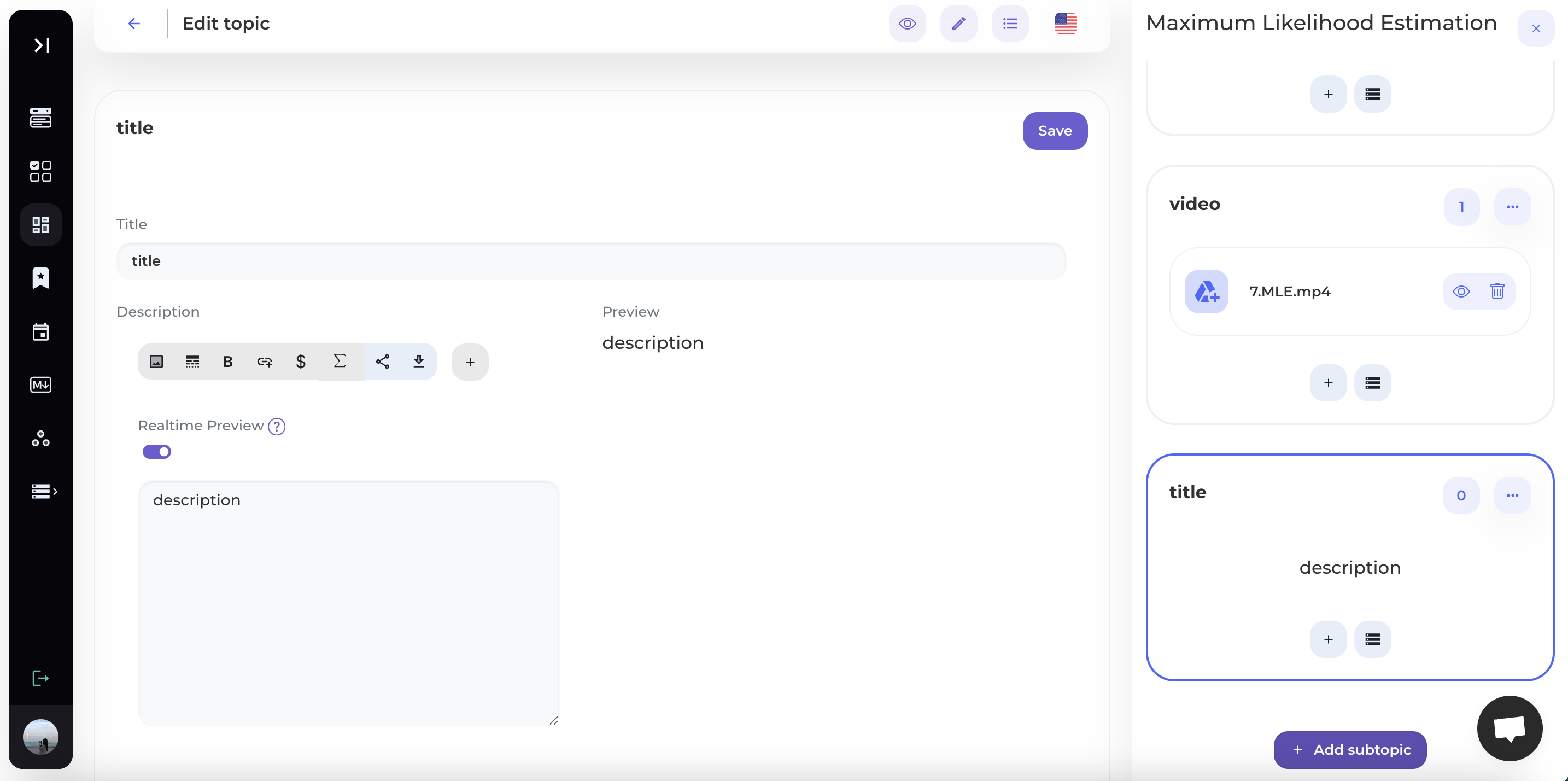Focus the Title input field
1568x781 pixels.
click(591, 261)
